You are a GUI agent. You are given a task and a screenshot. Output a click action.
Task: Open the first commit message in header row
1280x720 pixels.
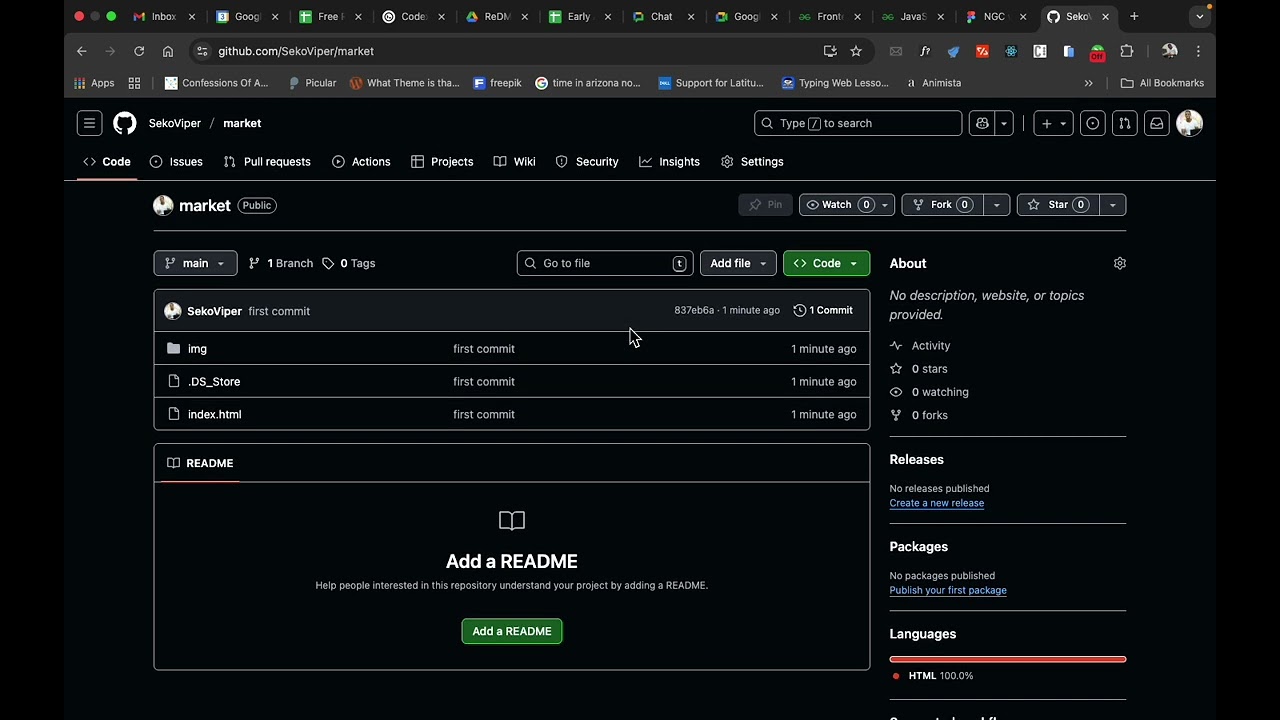(x=279, y=311)
